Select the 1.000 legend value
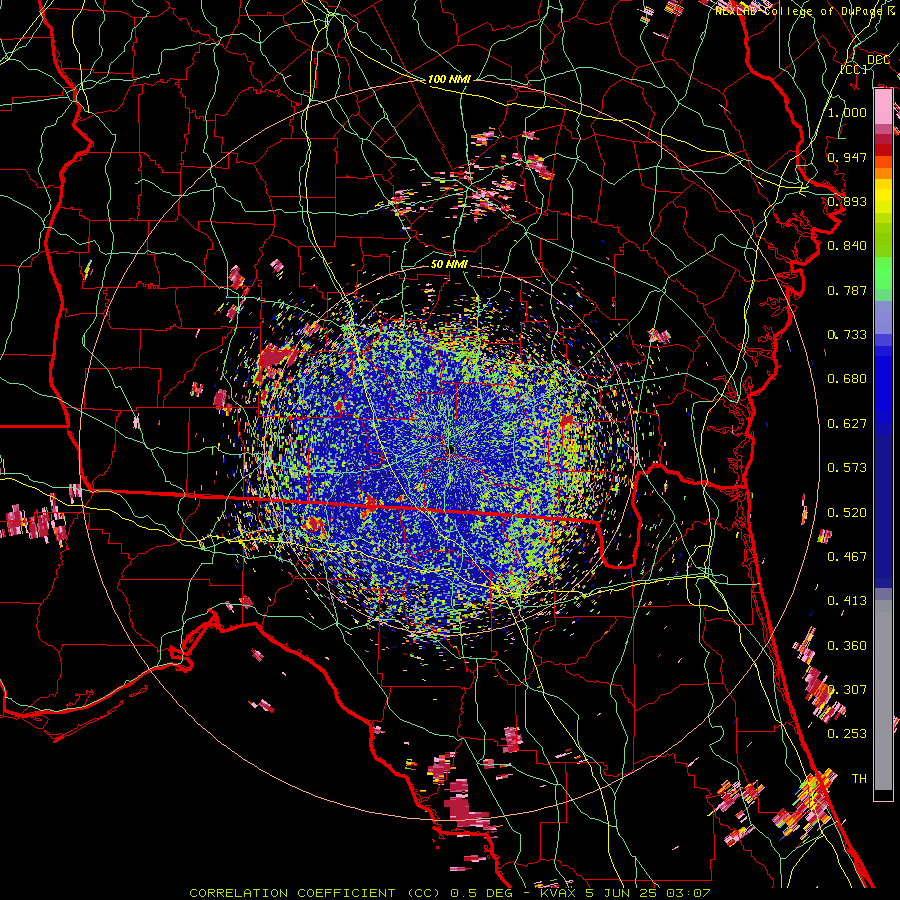Screen dimensions: 900x900 [x=847, y=112]
